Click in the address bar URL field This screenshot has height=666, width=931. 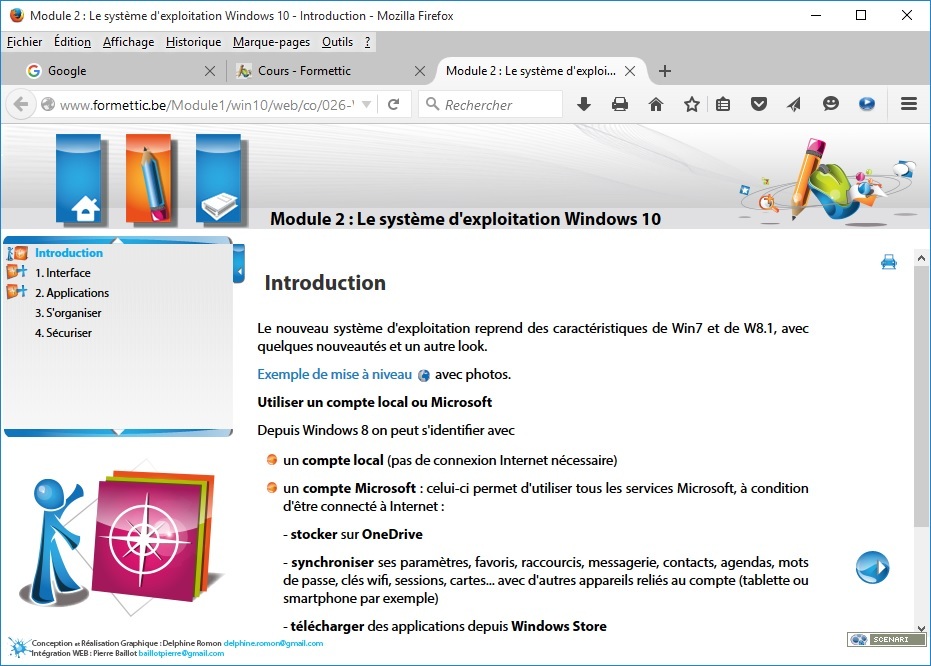207,104
